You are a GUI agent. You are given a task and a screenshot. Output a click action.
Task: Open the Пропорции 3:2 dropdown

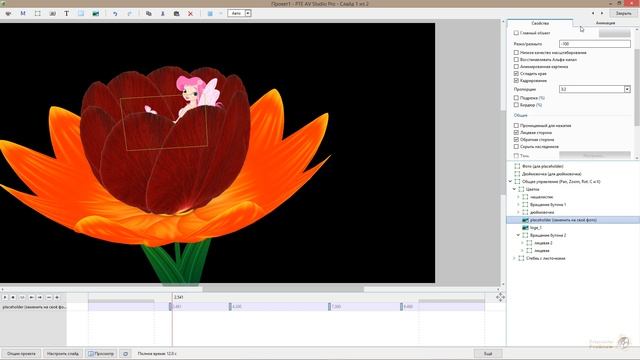pos(627,89)
